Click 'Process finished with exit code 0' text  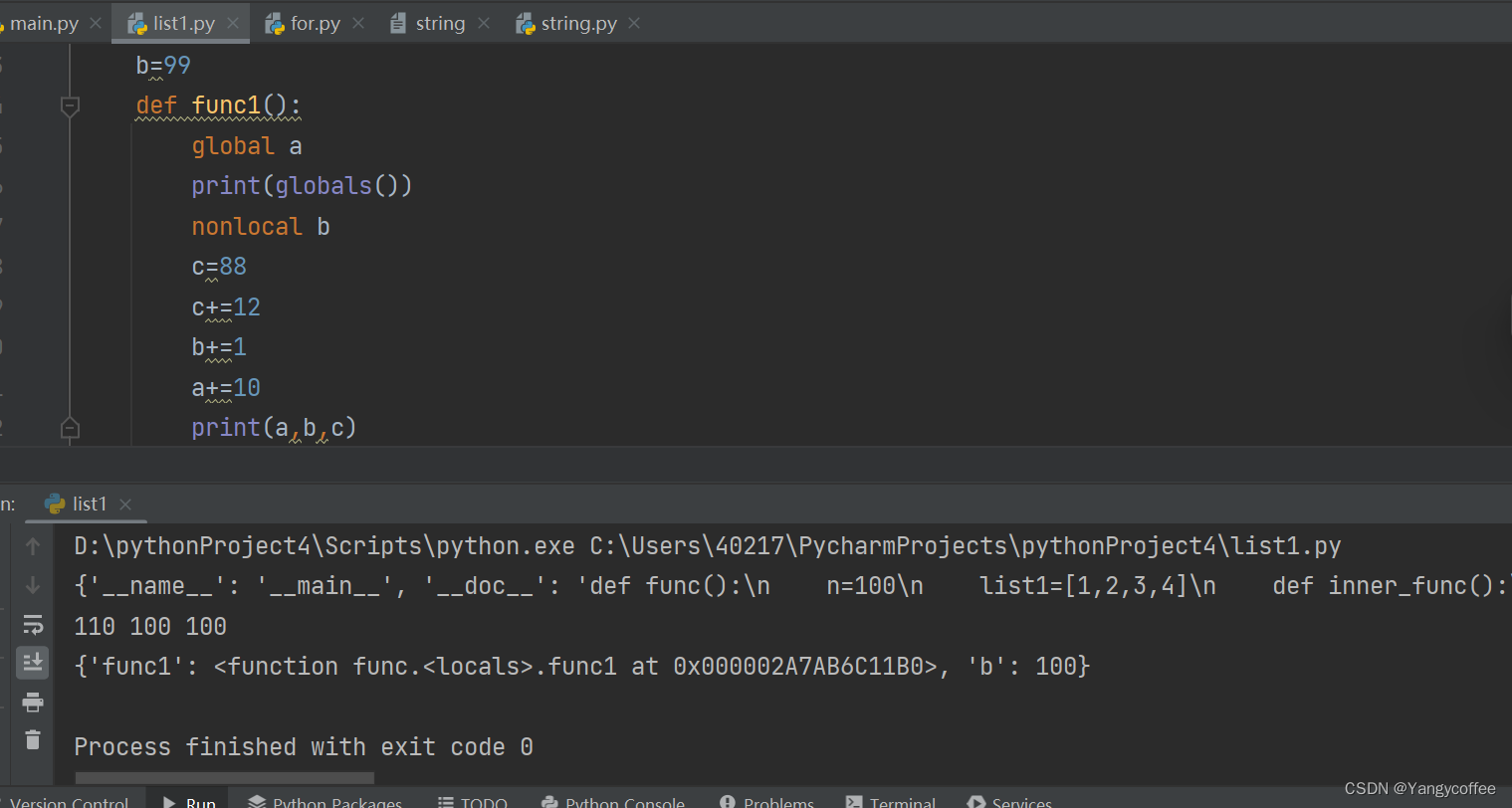pos(304,747)
